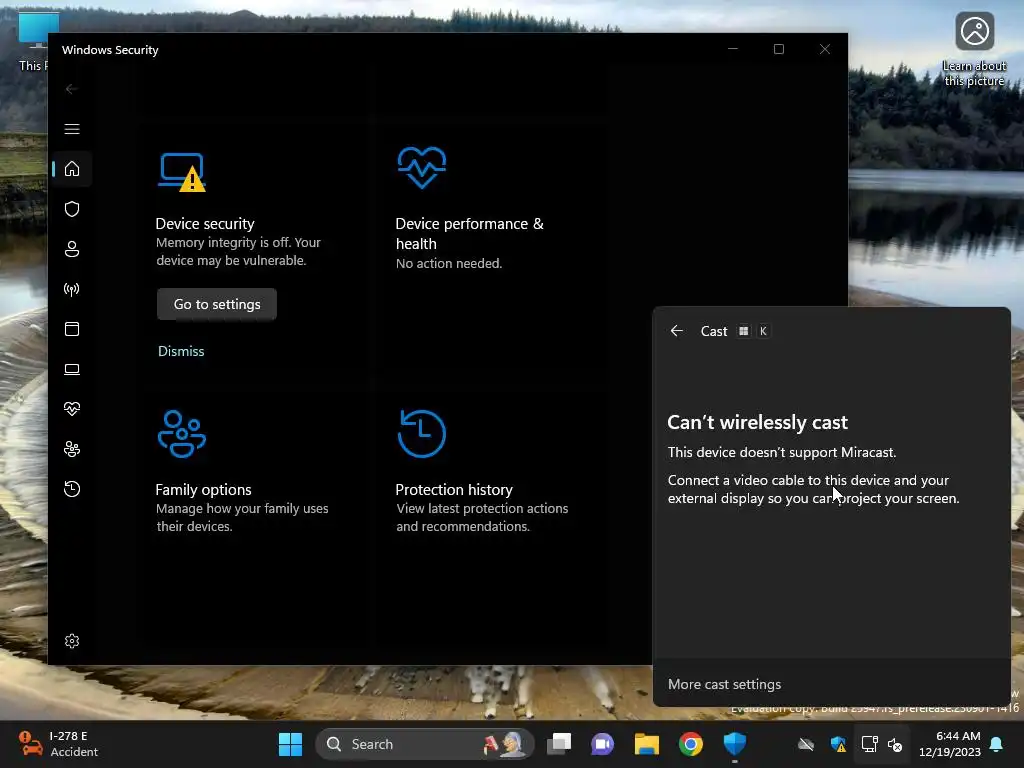Select "Memory integrity is off" description text
The height and width of the screenshot is (768, 1024).
coord(238,251)
